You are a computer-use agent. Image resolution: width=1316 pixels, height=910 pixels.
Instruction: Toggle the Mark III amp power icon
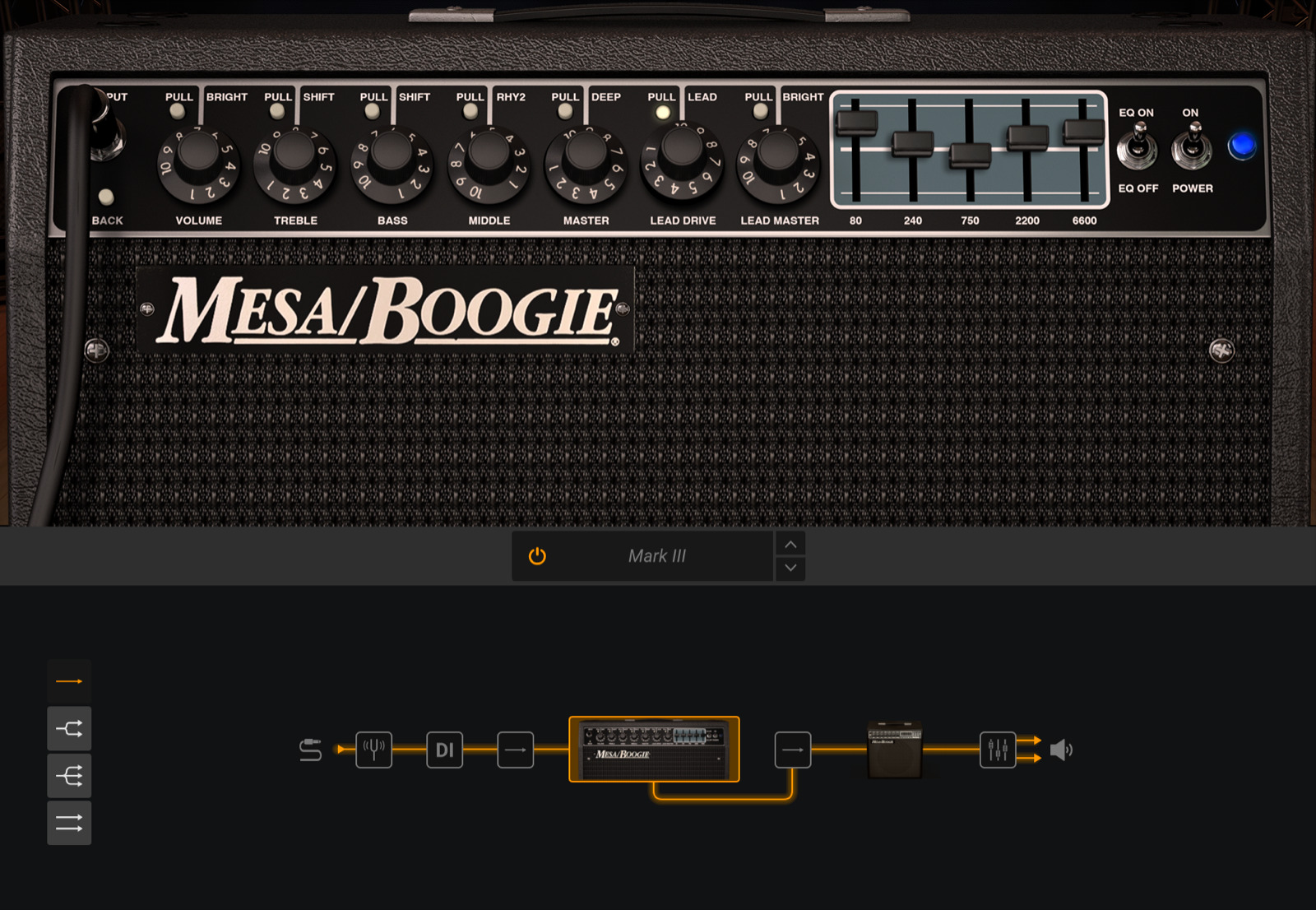[537, 556]
